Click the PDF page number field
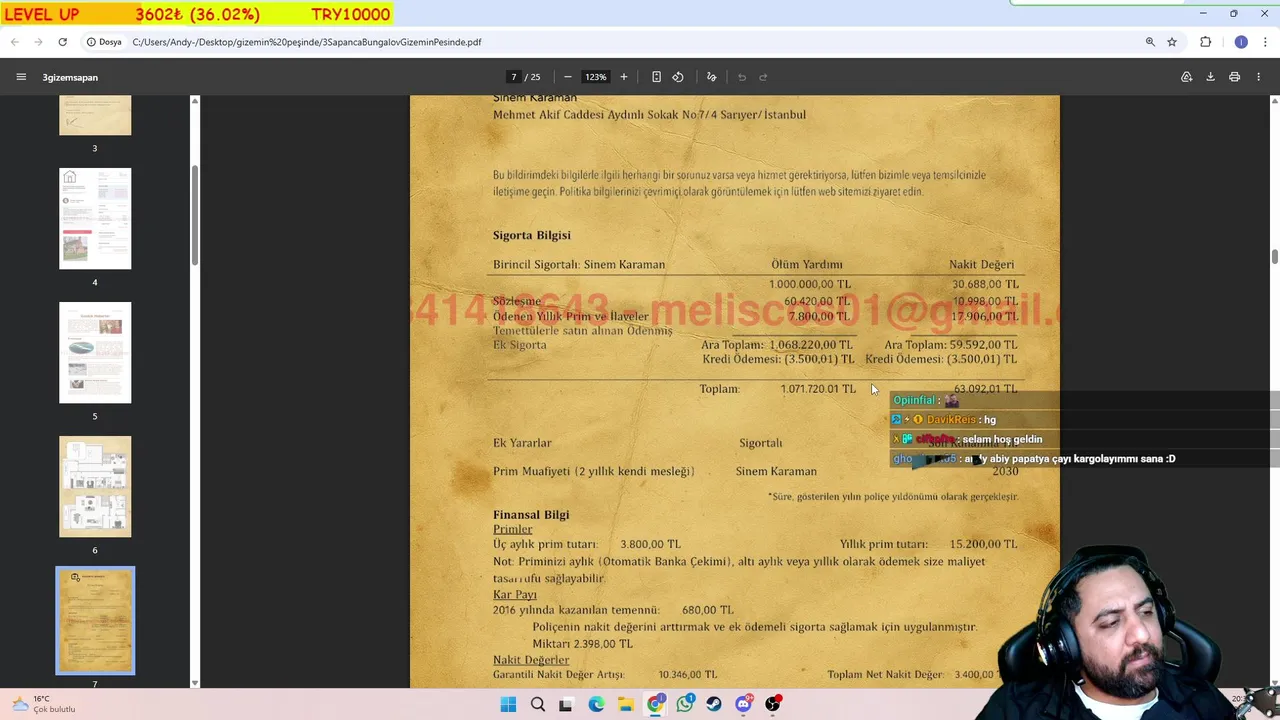Viewport: 1280px width, 720px height. [514, 77]
